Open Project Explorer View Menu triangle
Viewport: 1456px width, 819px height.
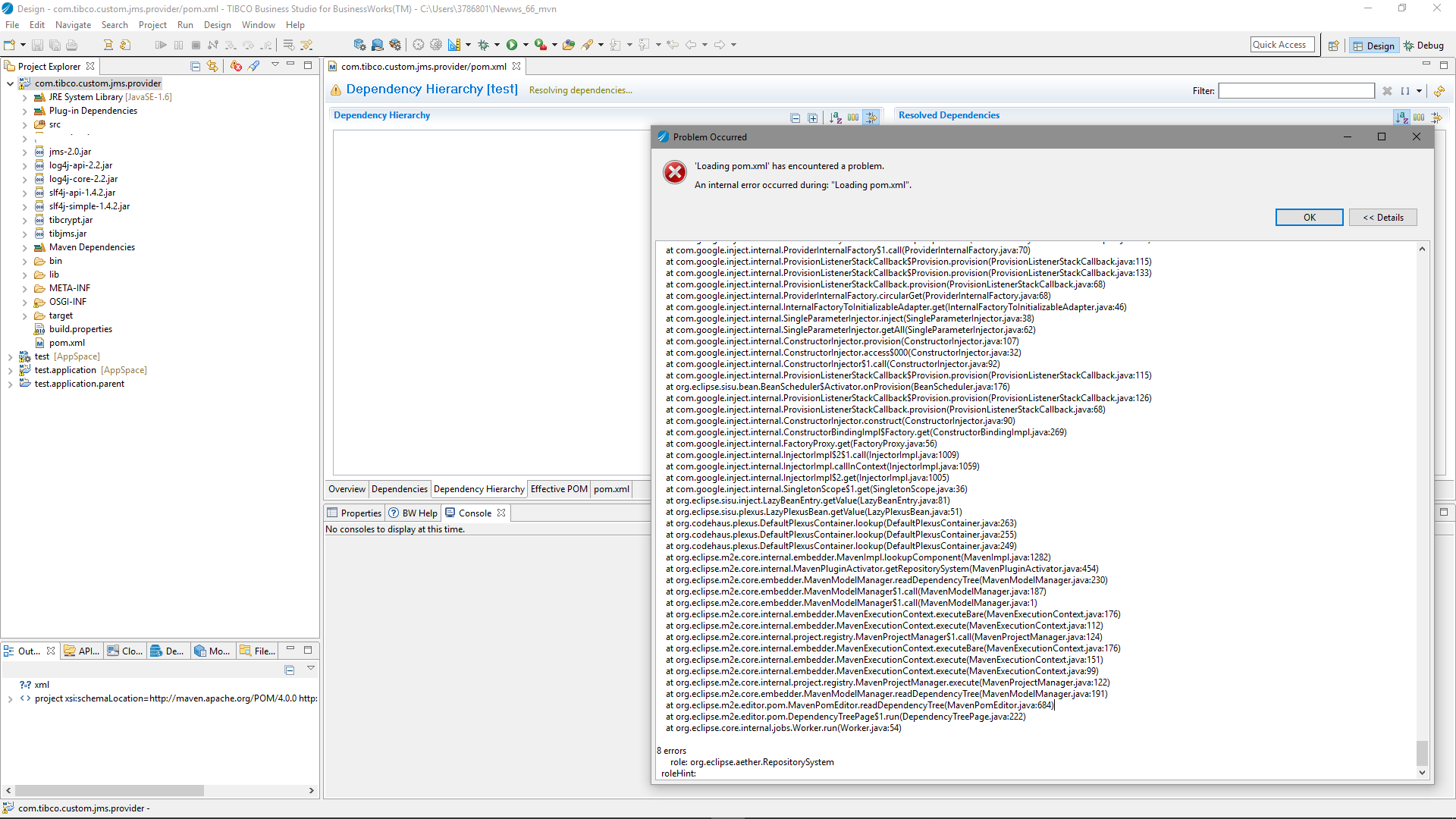pos(275,65)
